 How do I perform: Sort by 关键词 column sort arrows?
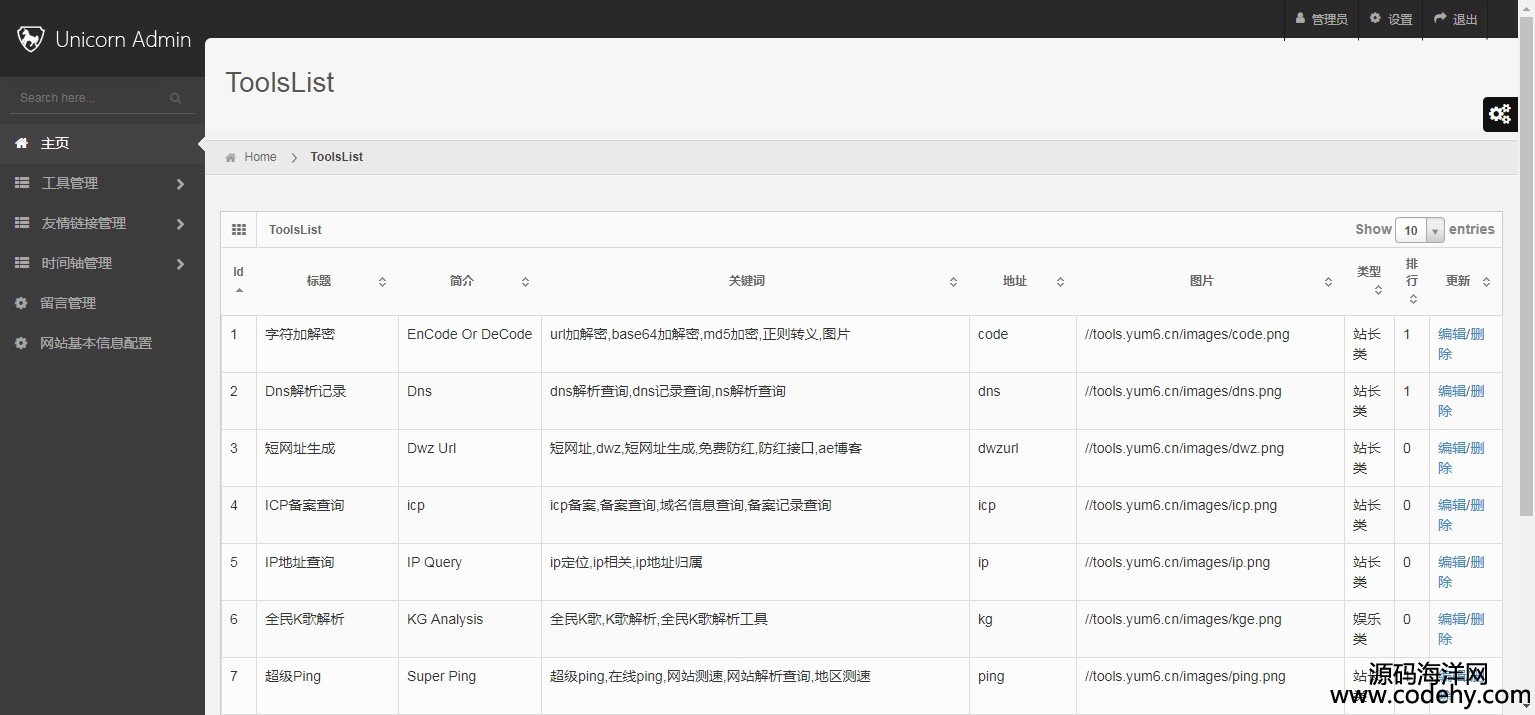(953, 282)
